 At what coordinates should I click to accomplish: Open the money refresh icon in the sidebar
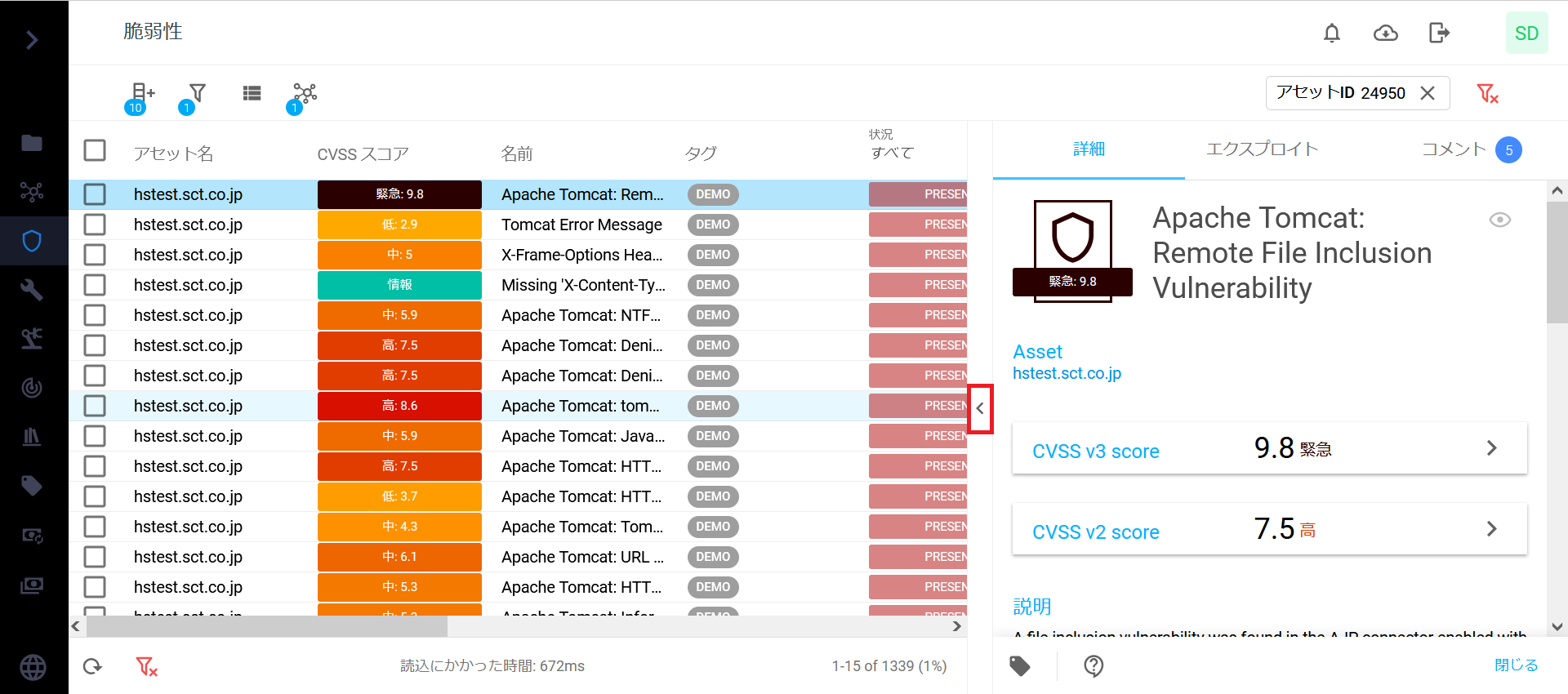32,536
